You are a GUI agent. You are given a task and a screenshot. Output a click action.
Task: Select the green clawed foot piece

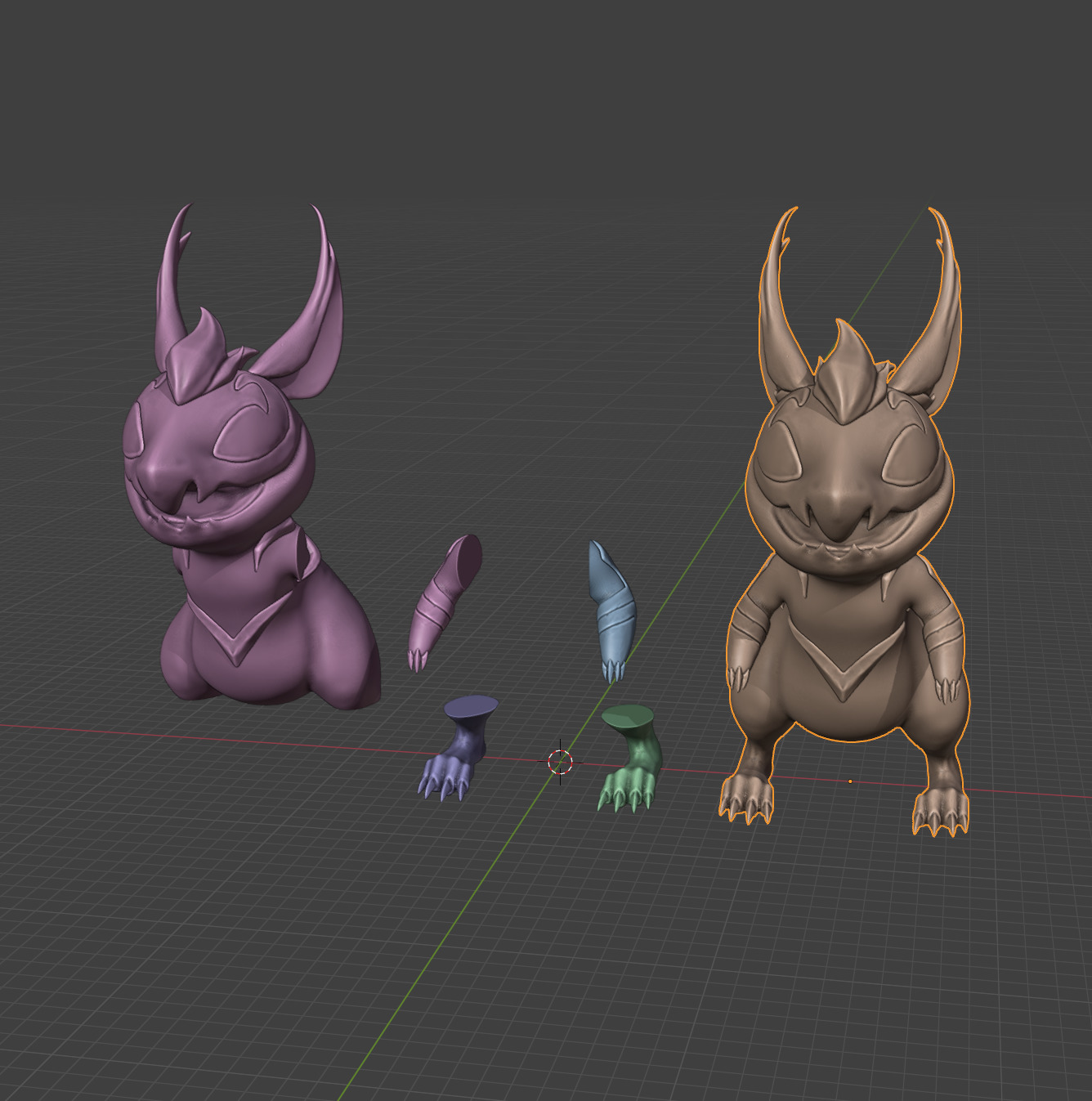click(x=628, y=757)
